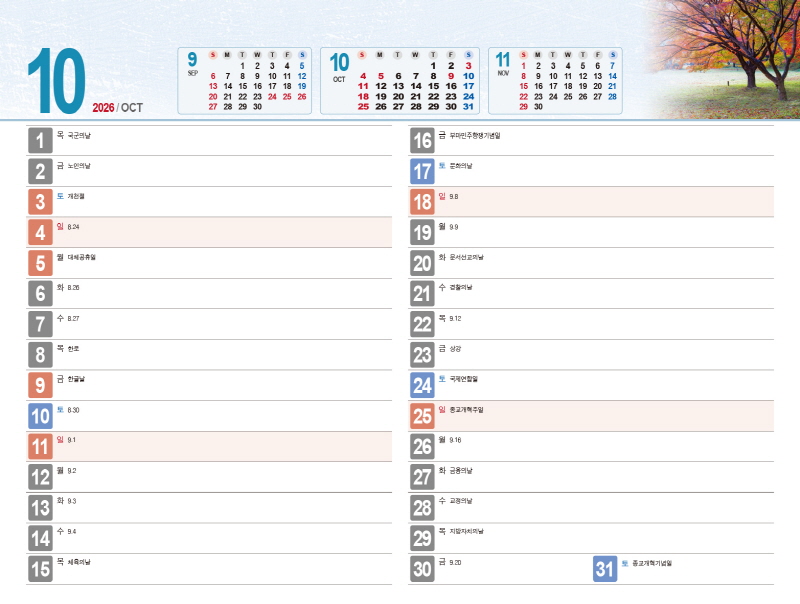Click the orange day 9 Hangul Day badge
Viewport: 800px width, 604px height.
point(40,385)
